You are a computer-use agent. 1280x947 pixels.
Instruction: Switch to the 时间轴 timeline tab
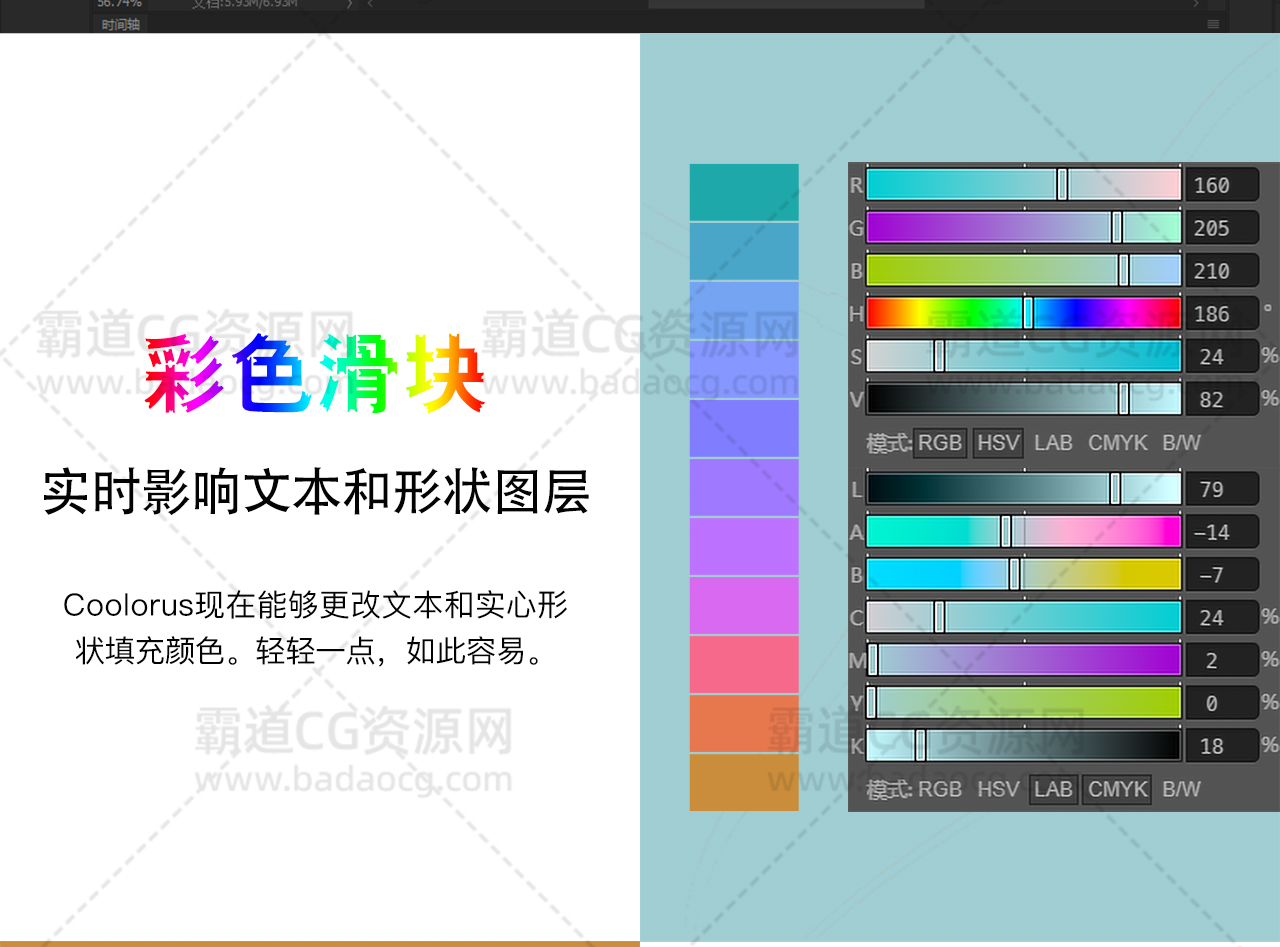(121, 25)
